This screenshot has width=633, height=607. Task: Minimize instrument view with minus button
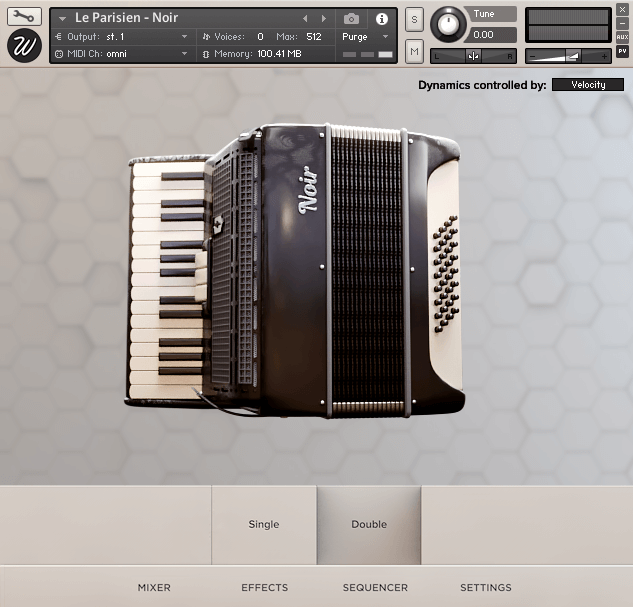pyautogui.click(x=622, y=23)
